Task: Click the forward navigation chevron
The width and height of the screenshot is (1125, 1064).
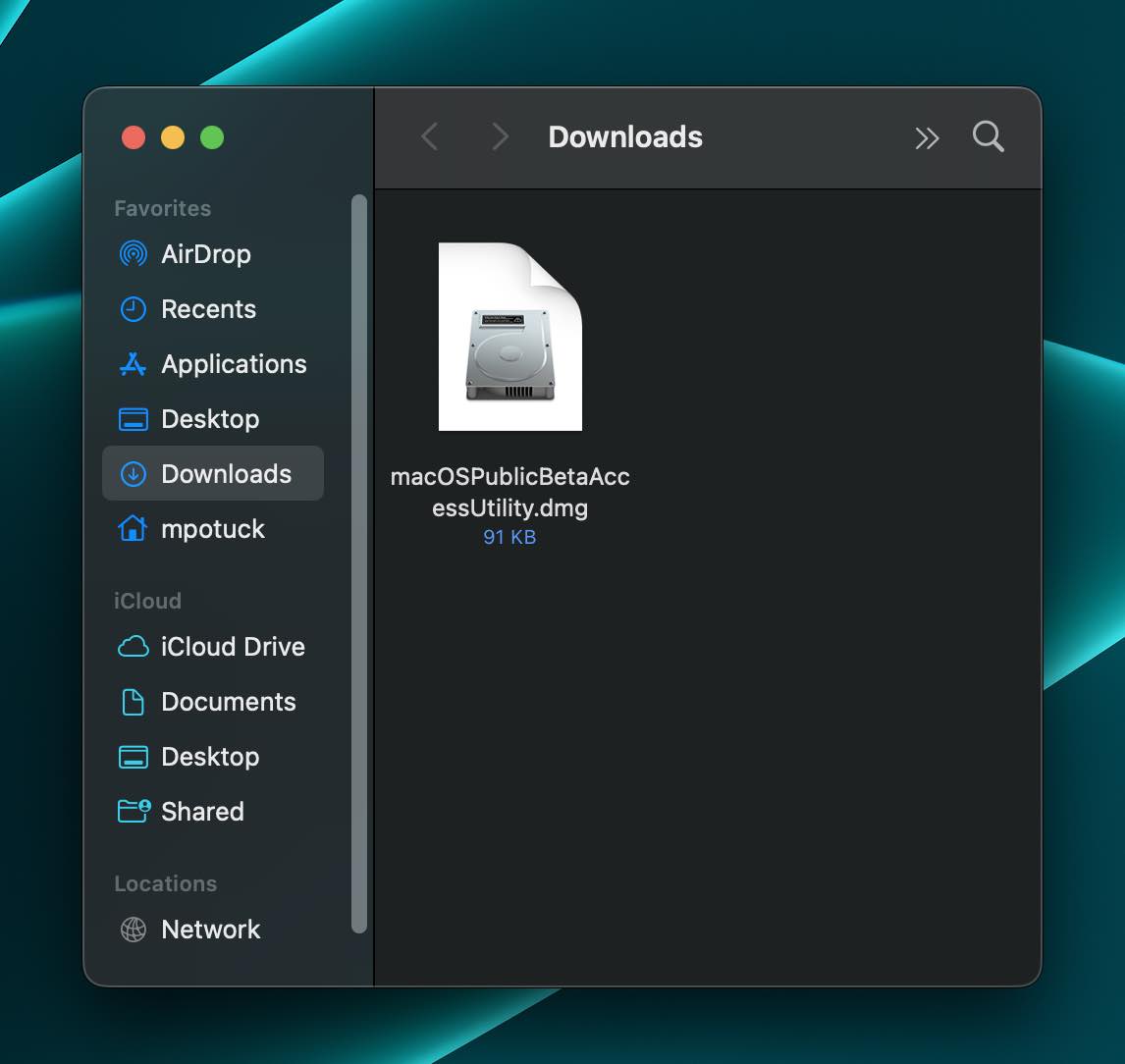Action: 500,137
